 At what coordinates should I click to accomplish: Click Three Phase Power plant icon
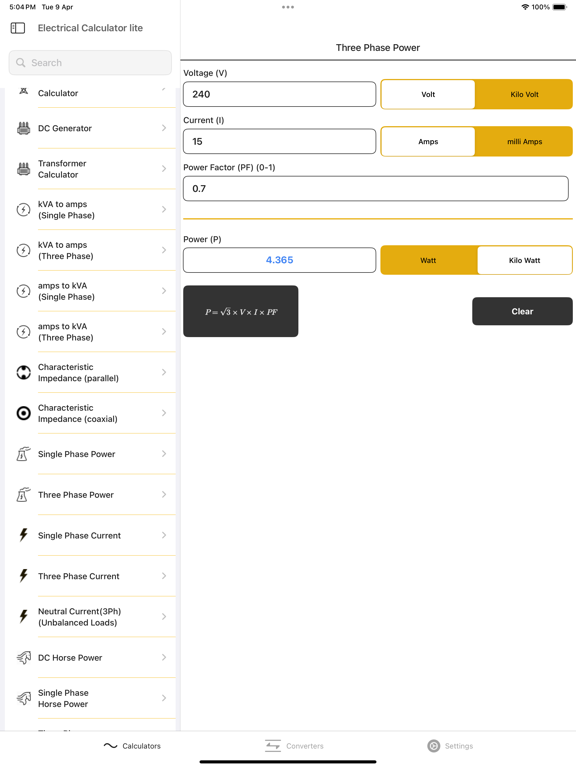point(24,495)
